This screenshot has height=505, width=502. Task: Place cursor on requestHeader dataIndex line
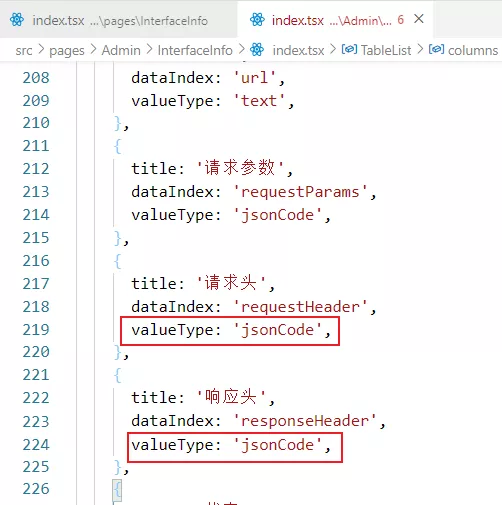point(254,307)
